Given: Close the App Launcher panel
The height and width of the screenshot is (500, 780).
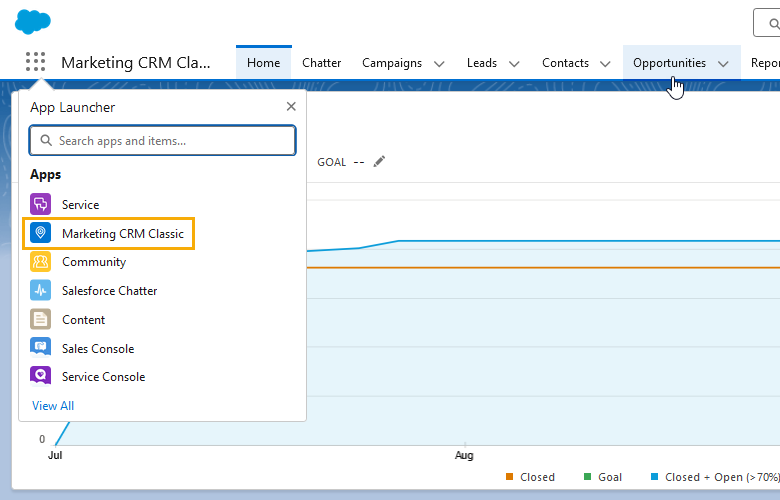Looking at the screenshot, I should [x=291, y=106].
